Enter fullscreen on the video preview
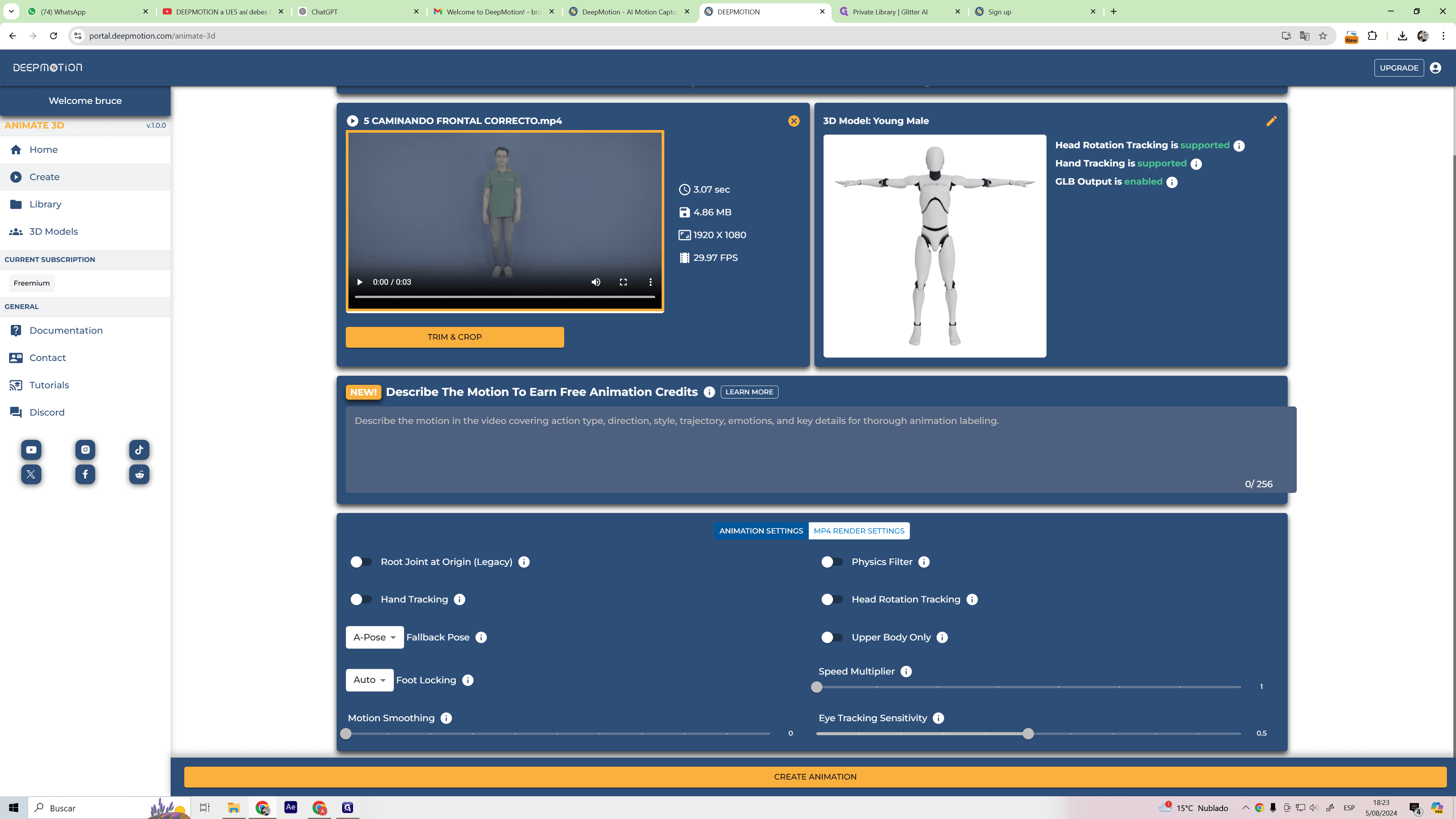The image size is (1456, 819). (x=623, y=282)
